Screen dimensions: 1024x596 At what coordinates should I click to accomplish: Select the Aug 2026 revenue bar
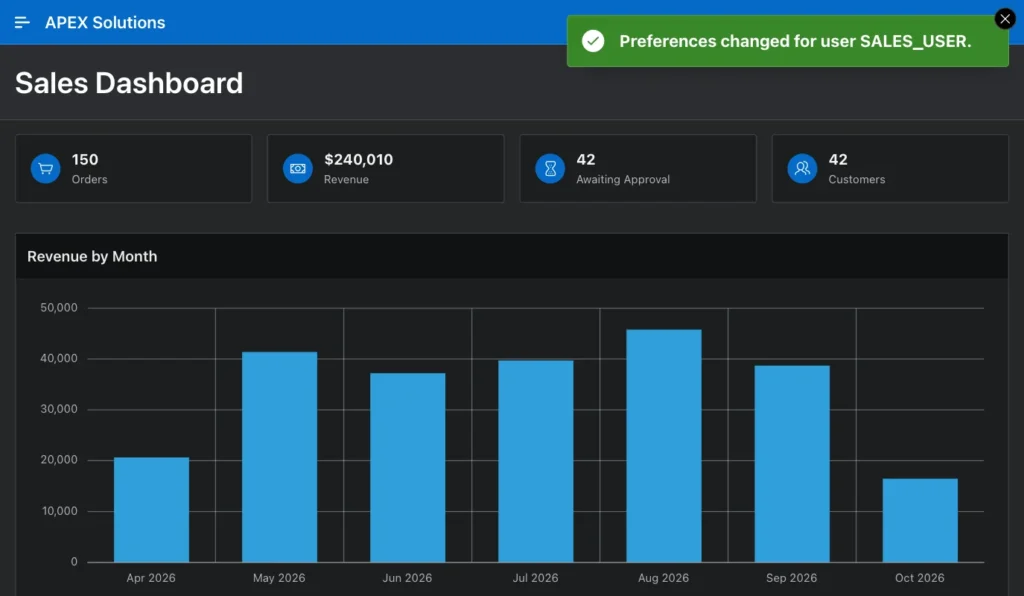664,446
